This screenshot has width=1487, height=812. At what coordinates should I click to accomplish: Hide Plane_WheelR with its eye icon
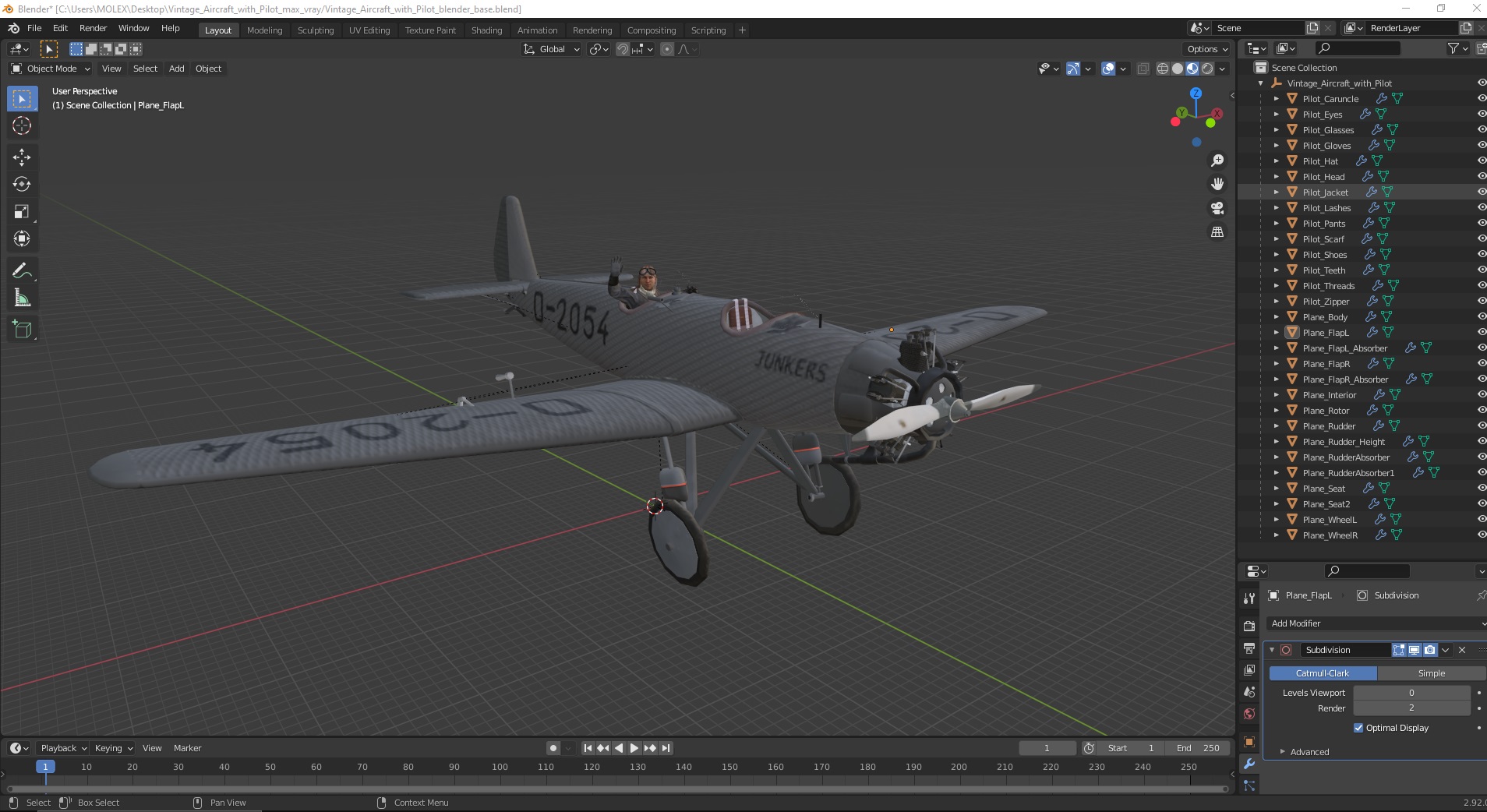pos(1481,535)
